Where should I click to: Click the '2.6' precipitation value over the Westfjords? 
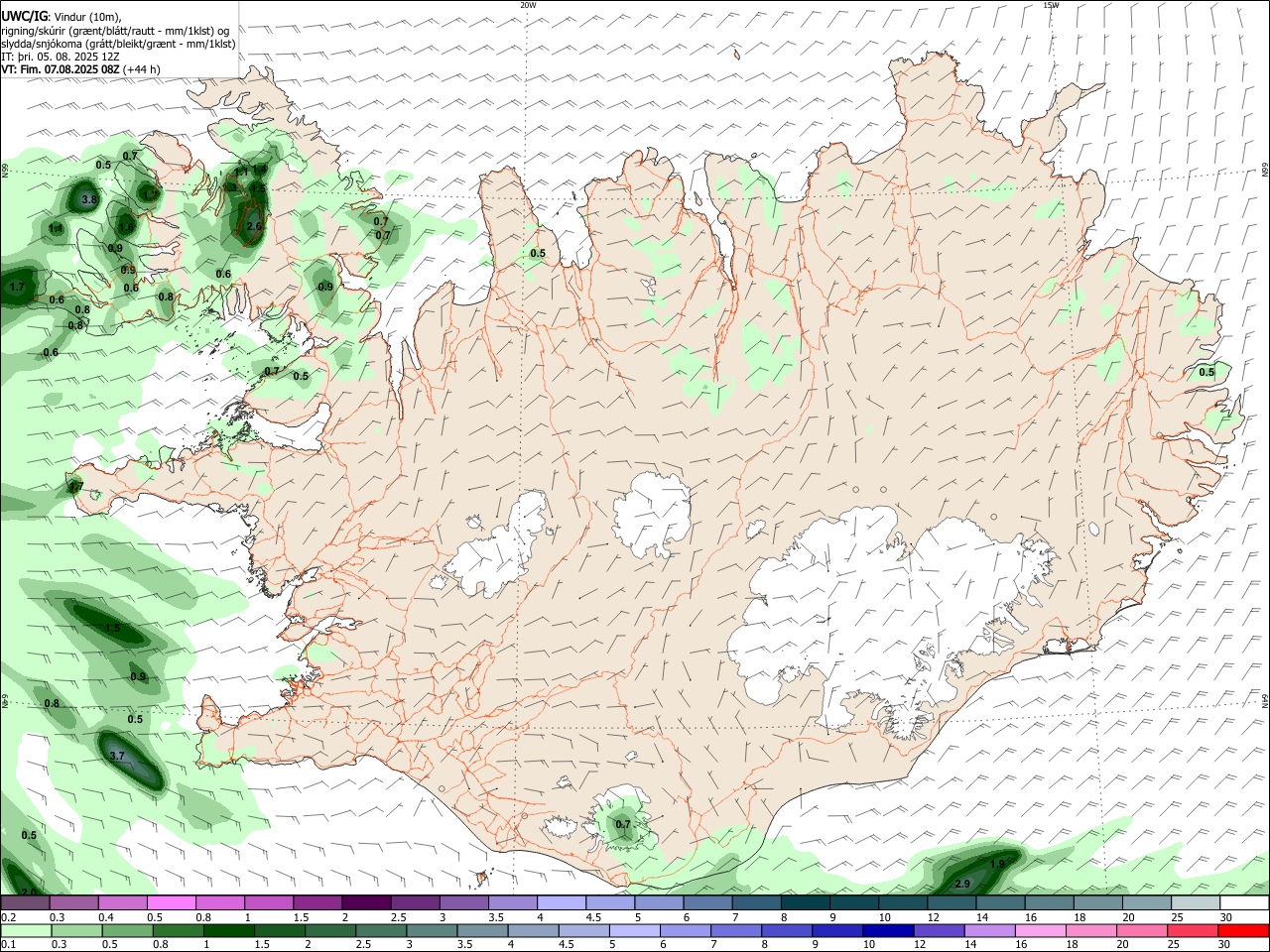[x=253, y=226]
